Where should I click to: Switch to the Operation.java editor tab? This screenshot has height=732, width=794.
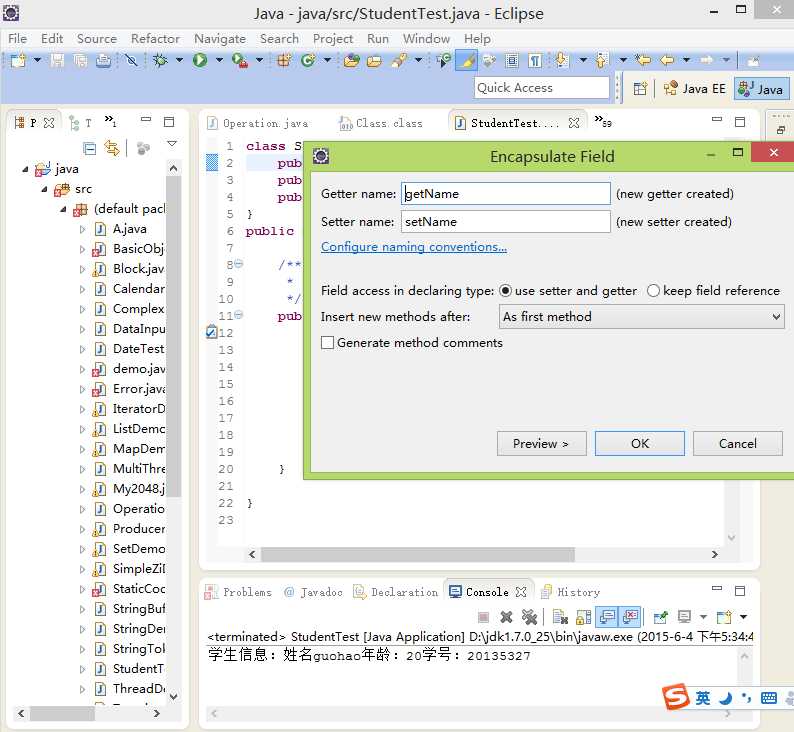coord(258,124)
